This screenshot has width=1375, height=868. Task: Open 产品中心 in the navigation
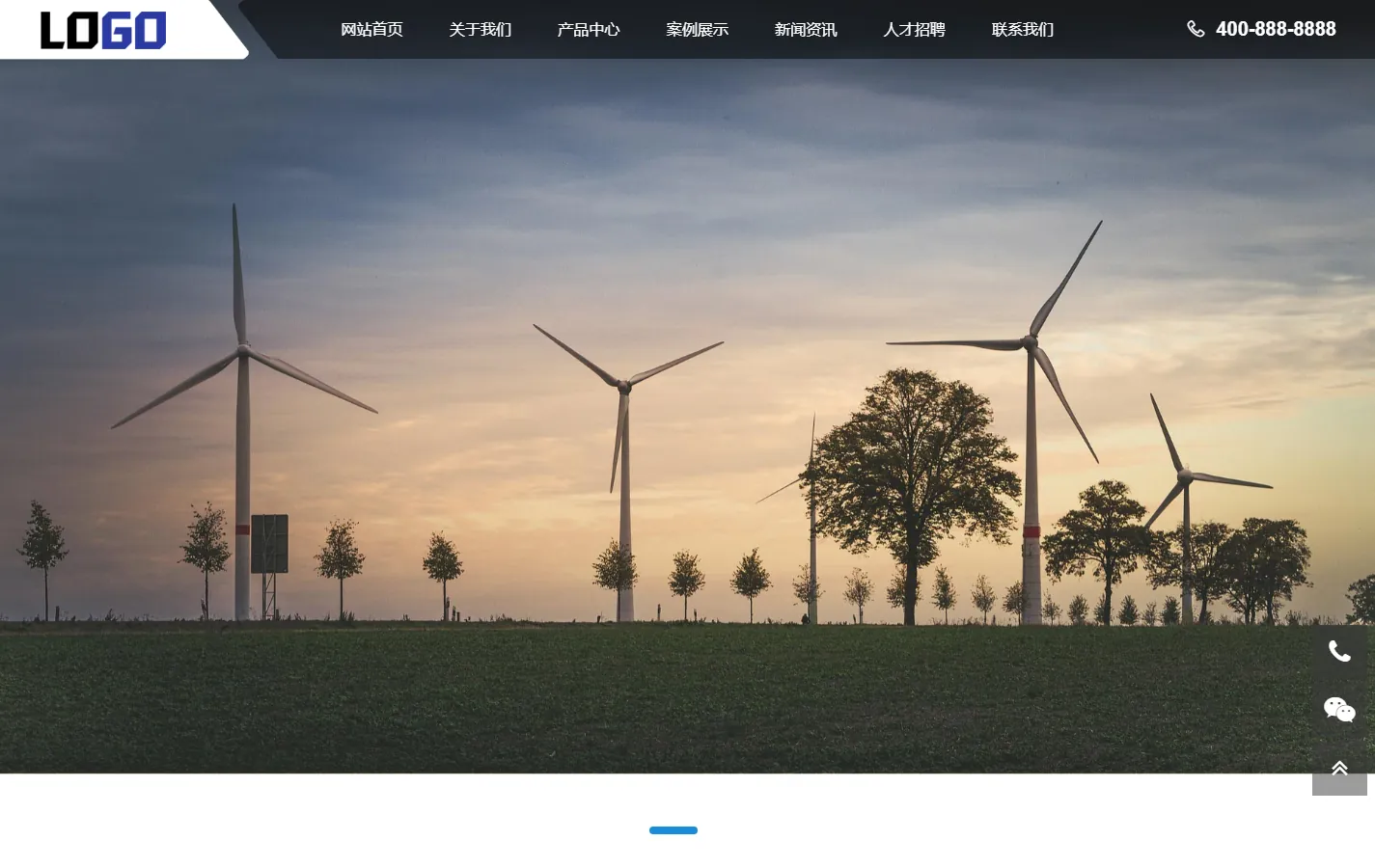click(589, 30)
